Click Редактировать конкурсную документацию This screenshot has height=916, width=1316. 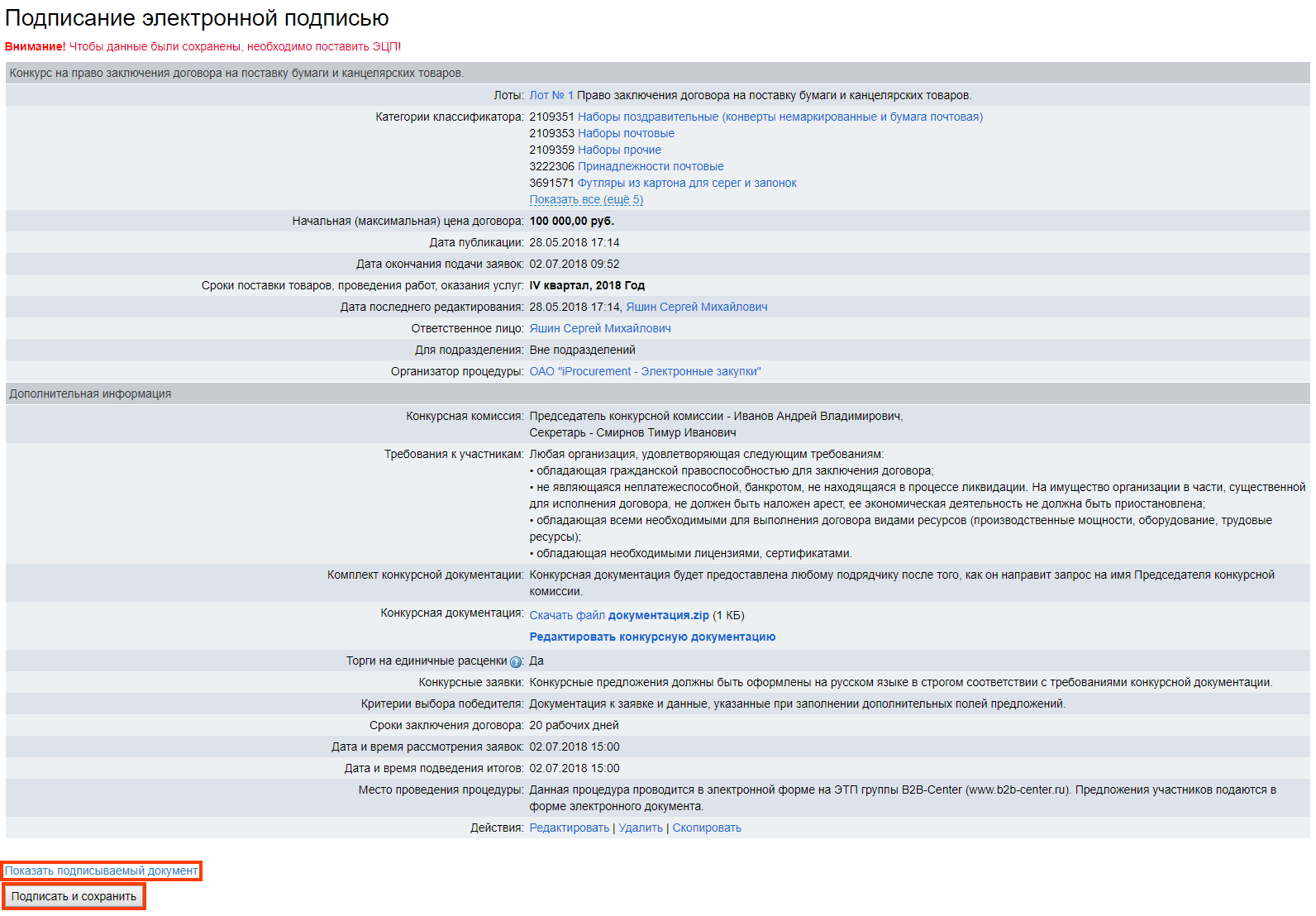(x=652, y=637)
